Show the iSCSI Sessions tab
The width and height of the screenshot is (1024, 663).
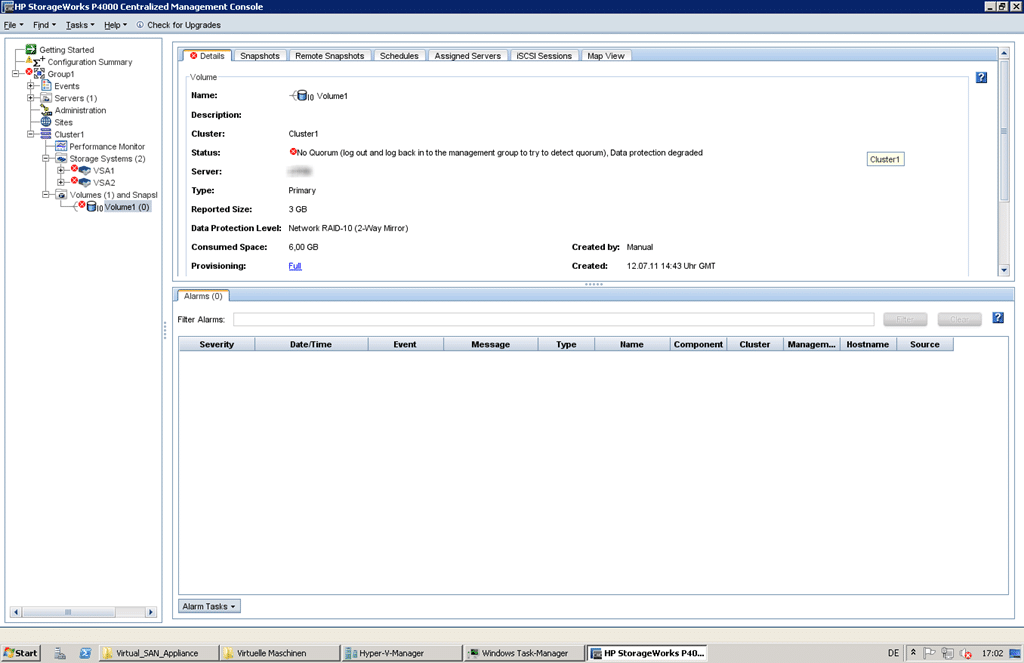pos(544,56)
